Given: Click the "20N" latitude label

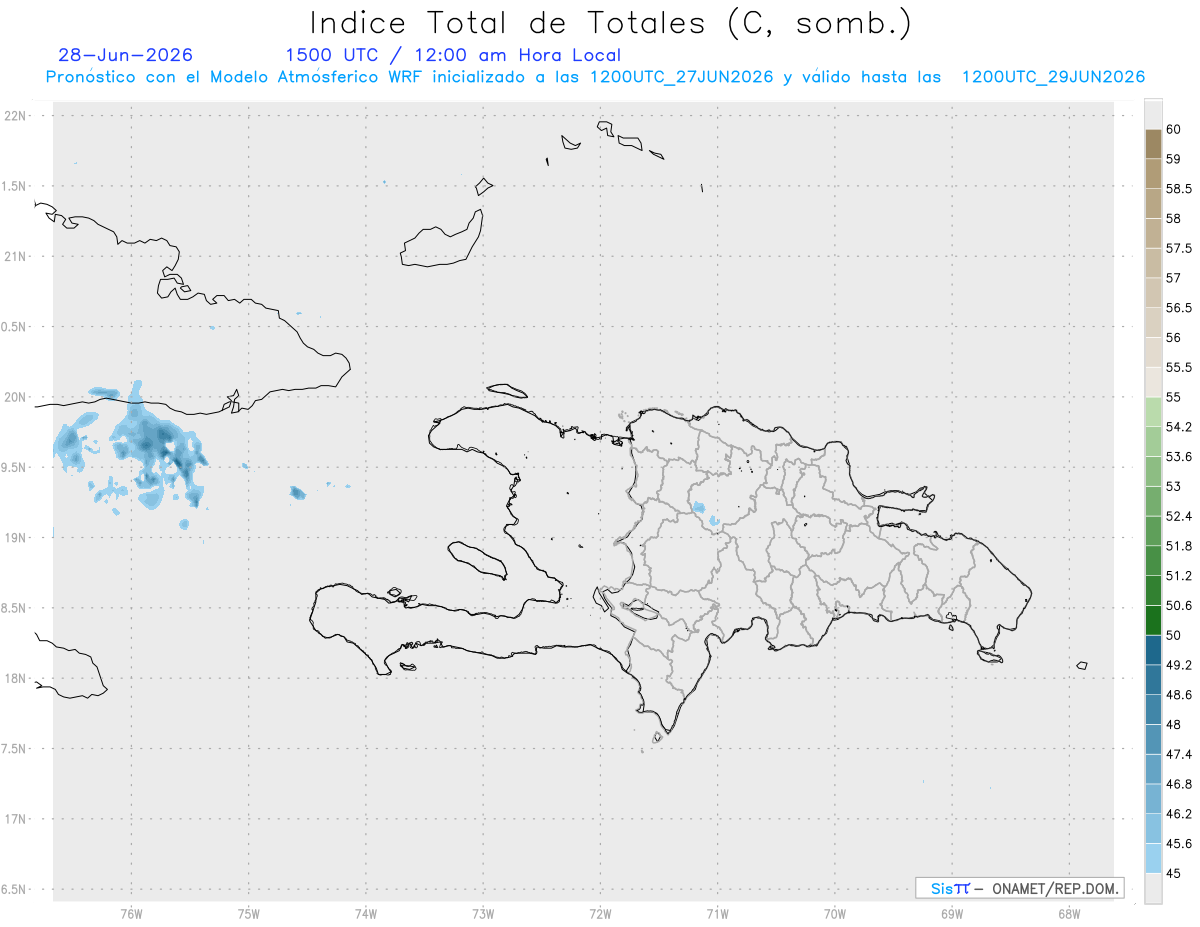Looking at the screenshot, I should point(17,397).
